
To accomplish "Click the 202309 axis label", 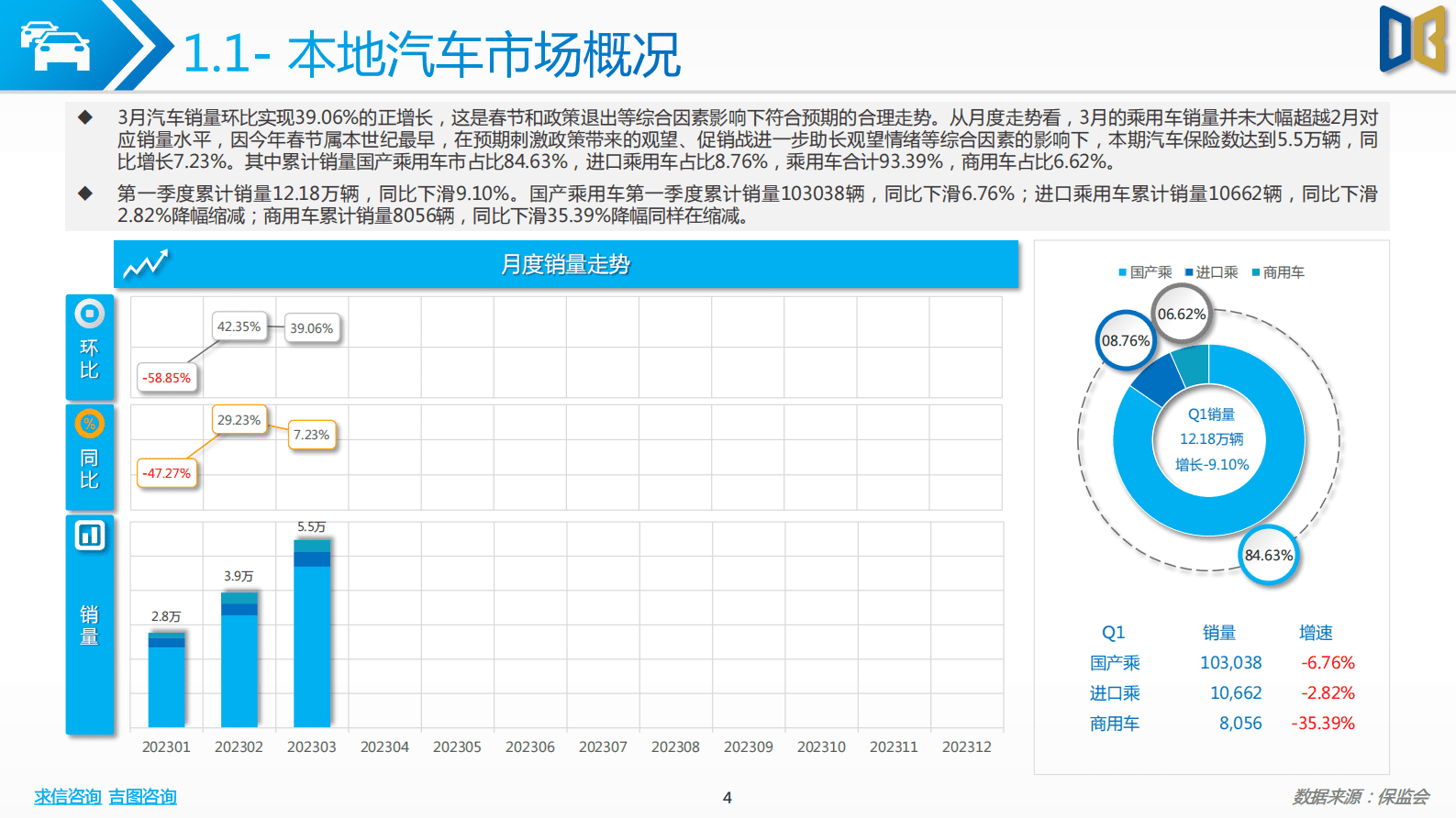I will [749, 747].
